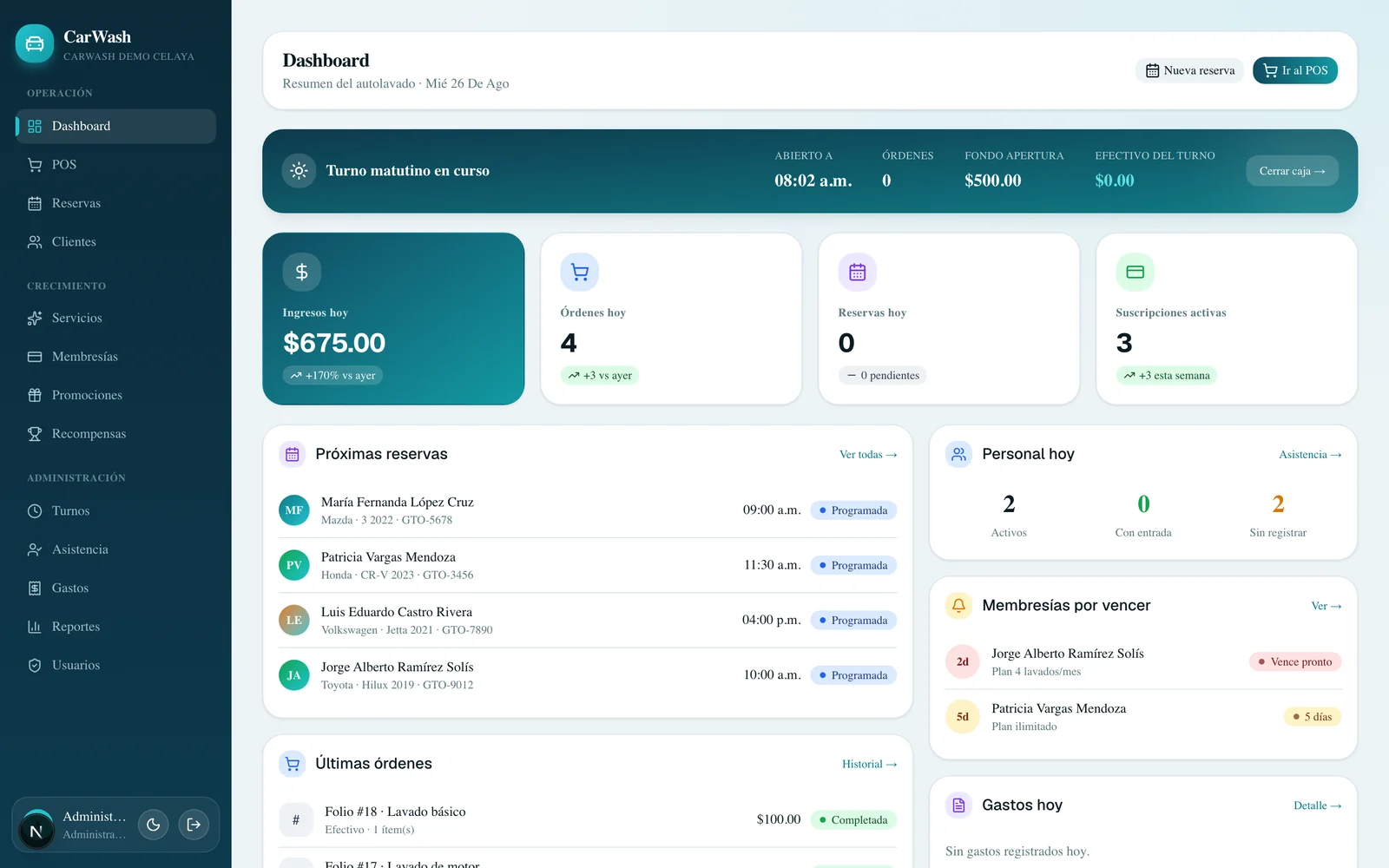
Task: Click the Usuarios shield icon
Action: [x=35, y=666]
